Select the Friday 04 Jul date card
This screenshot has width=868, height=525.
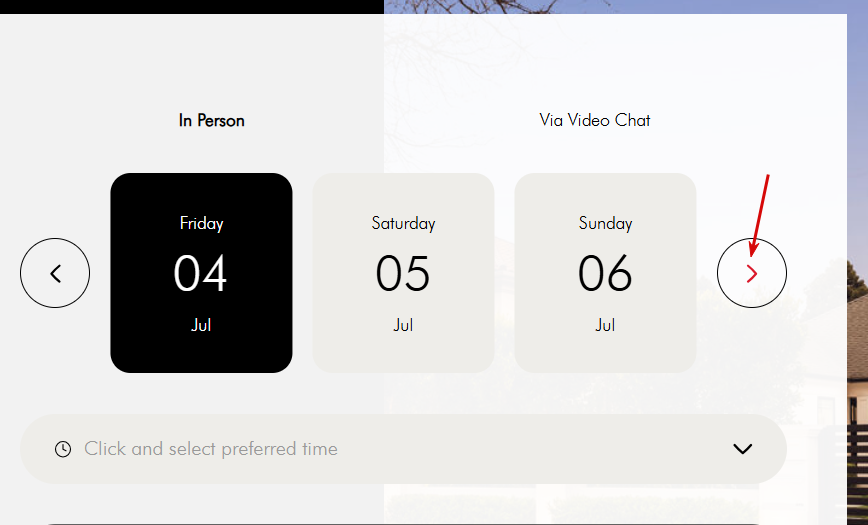pos(202,272)
